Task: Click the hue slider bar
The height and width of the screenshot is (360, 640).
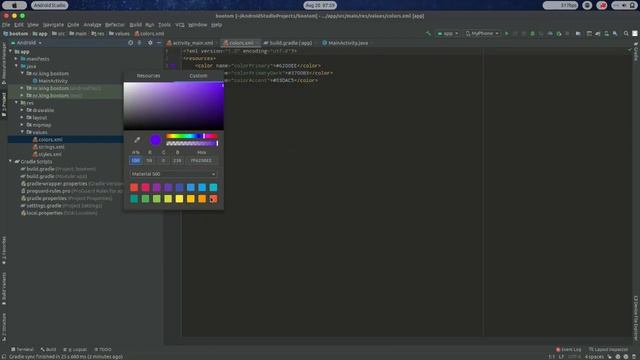Action: coord(192,136)
